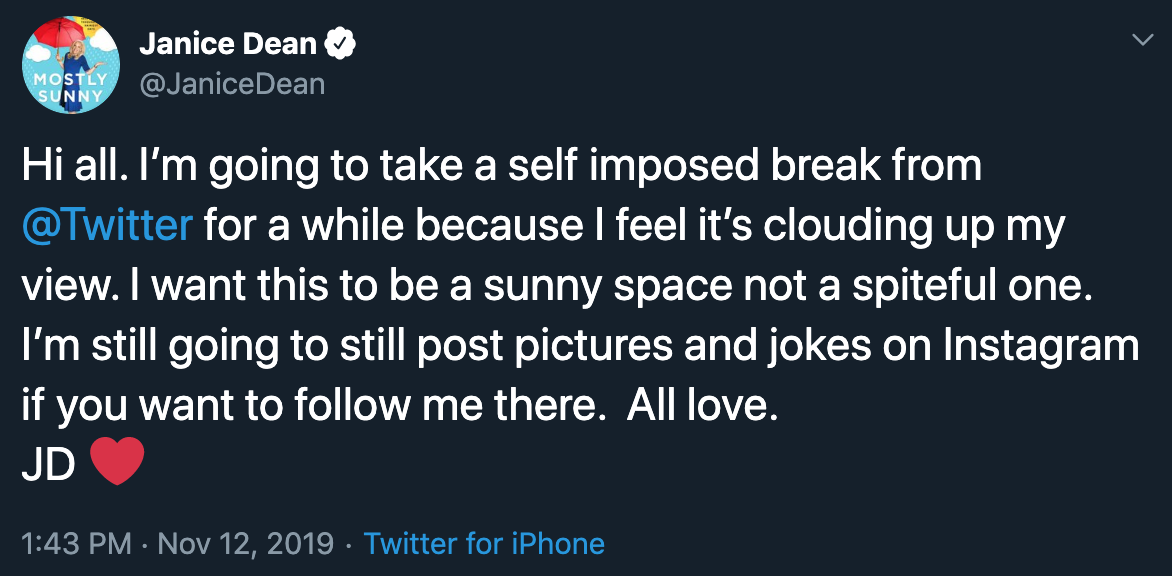Click the blue verified badge icon
The width and height of the screenshot is (1172, 576).
(339, 45)
